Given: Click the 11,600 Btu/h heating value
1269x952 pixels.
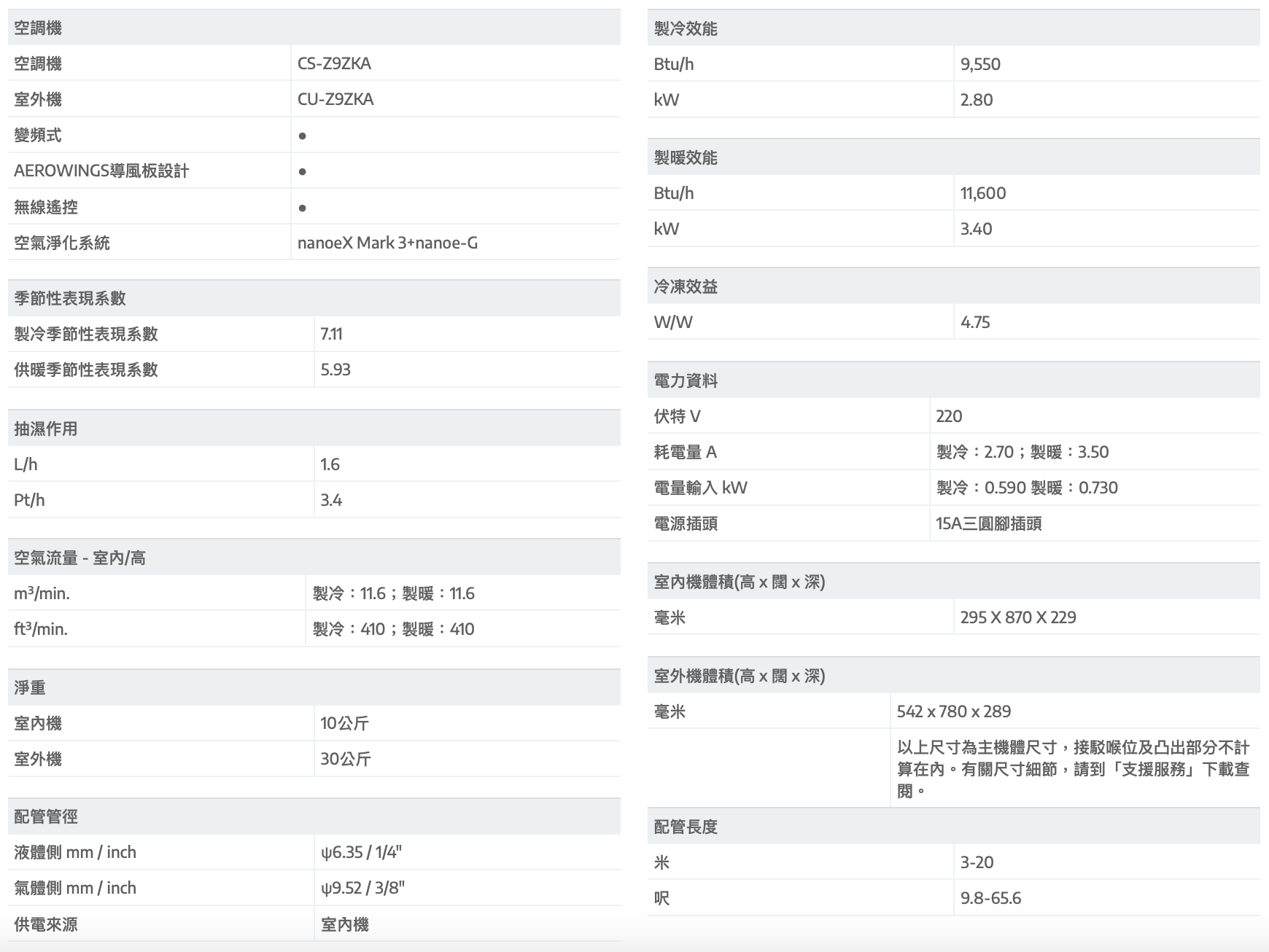Looking at the screenshot, I should tap(982, 193).
